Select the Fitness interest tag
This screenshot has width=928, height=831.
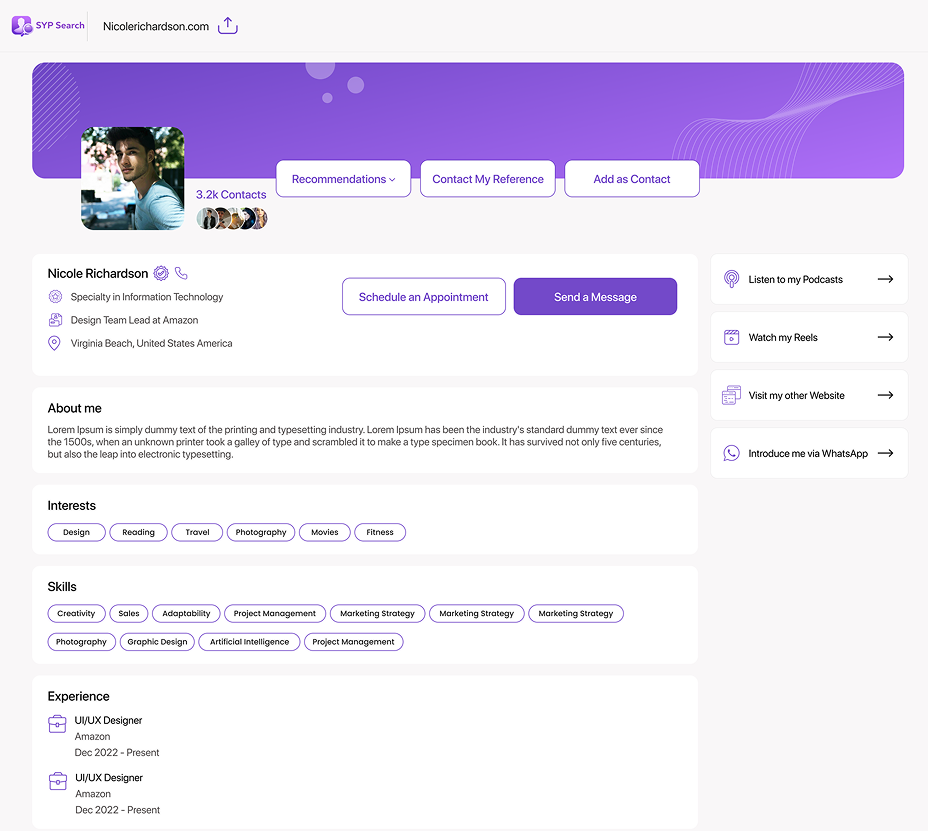coord(380,532)
